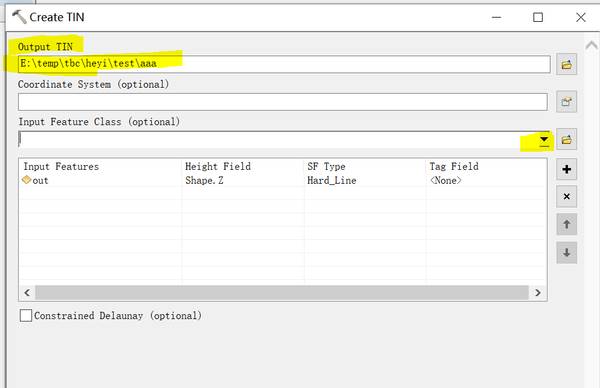Click the <None> Tag Field cell
The width and height of the screenshot is (600, 388).
(446, 180)
